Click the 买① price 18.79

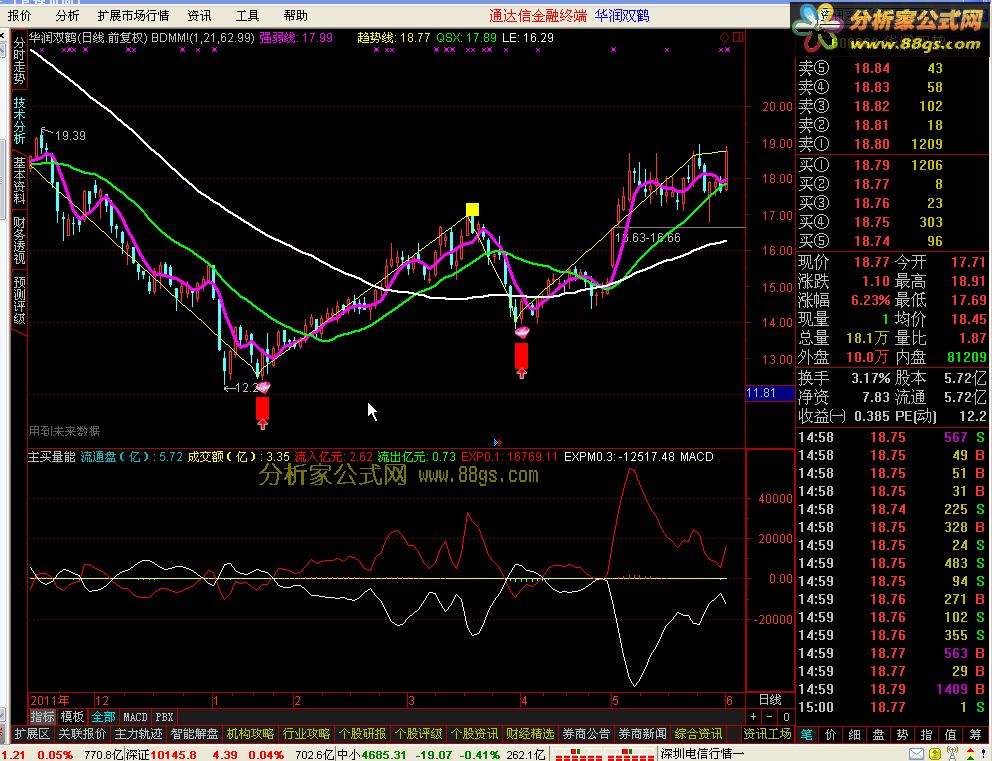(x=871, y=165)
